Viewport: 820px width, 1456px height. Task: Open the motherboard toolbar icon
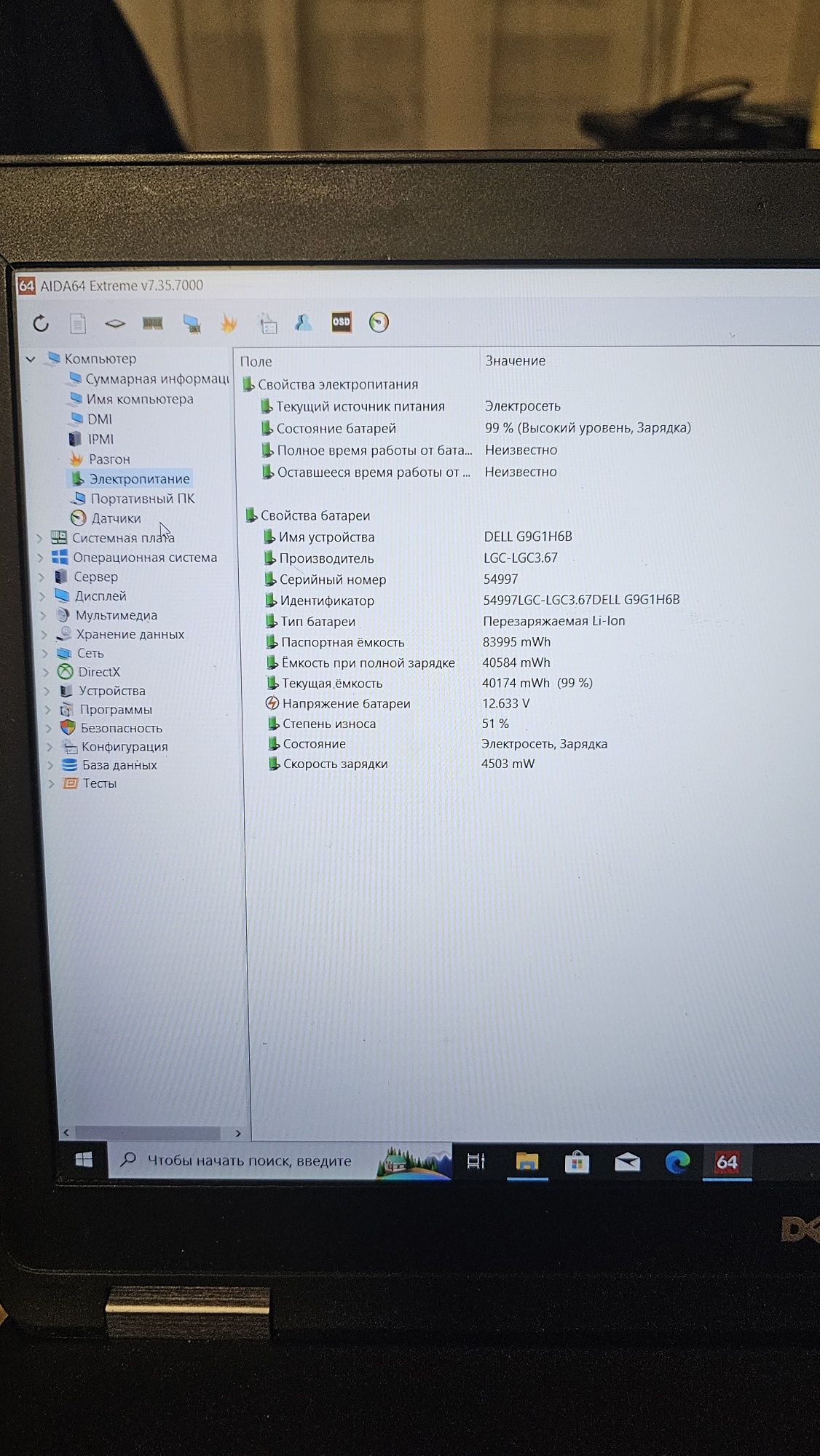[x=115, y=323]
